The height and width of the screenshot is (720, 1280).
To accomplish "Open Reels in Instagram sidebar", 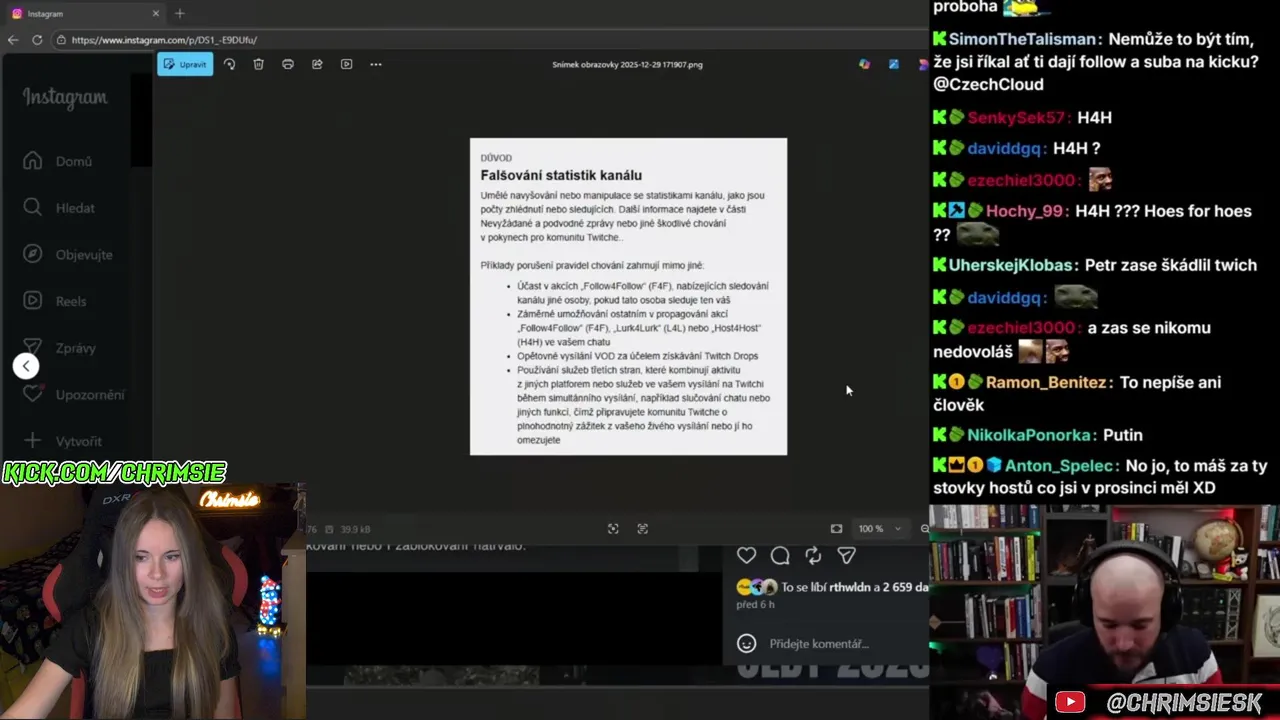I will pyautogui.click(x=57, y=301).
